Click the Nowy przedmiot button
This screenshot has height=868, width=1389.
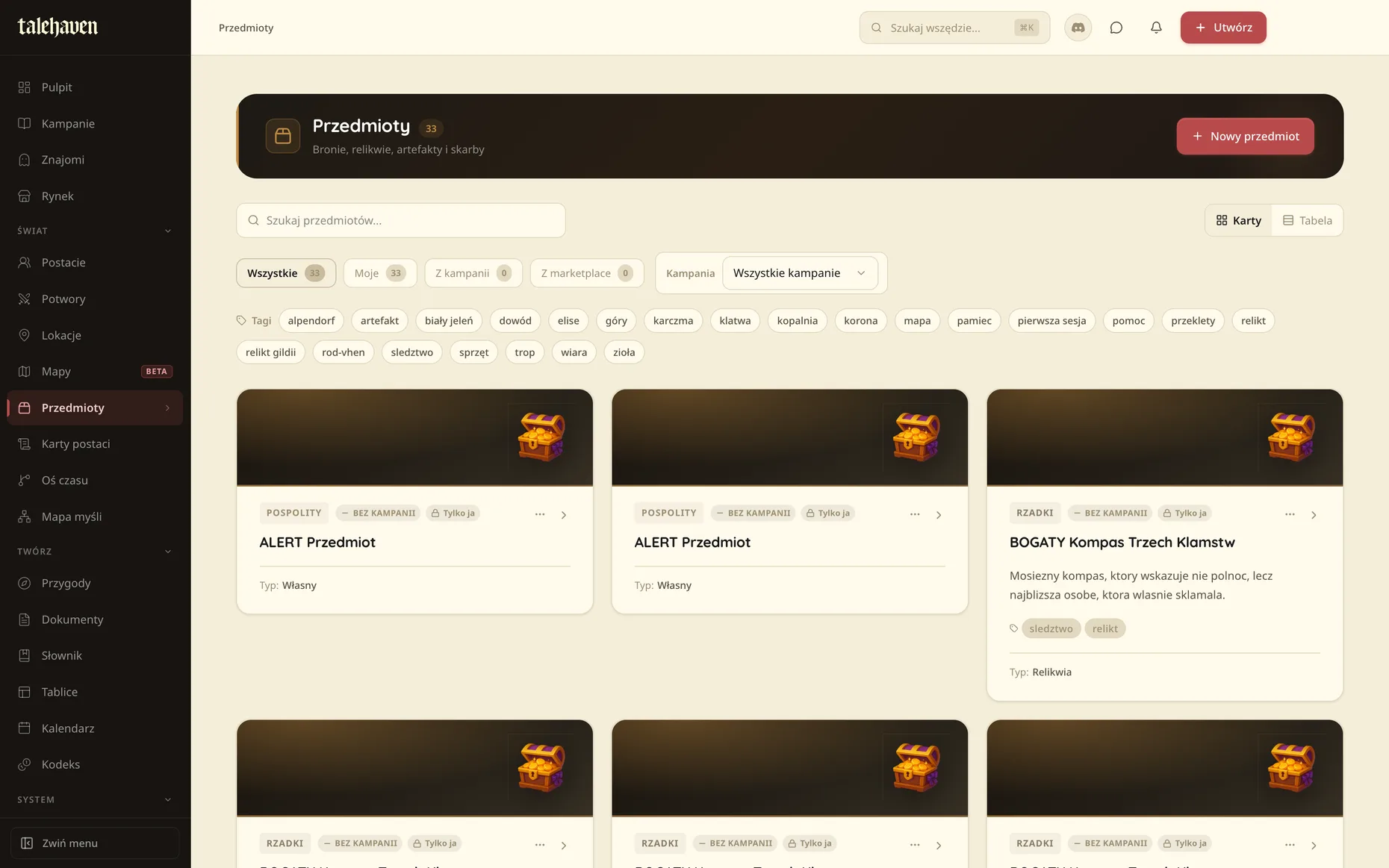[1245, 136]
